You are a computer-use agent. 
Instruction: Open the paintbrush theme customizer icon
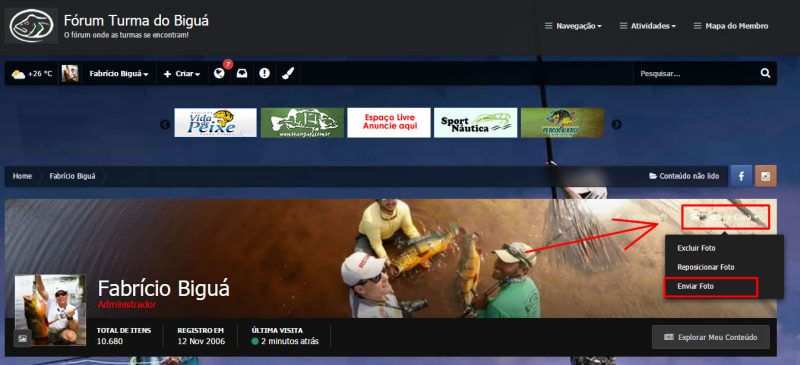coord(287,74)
